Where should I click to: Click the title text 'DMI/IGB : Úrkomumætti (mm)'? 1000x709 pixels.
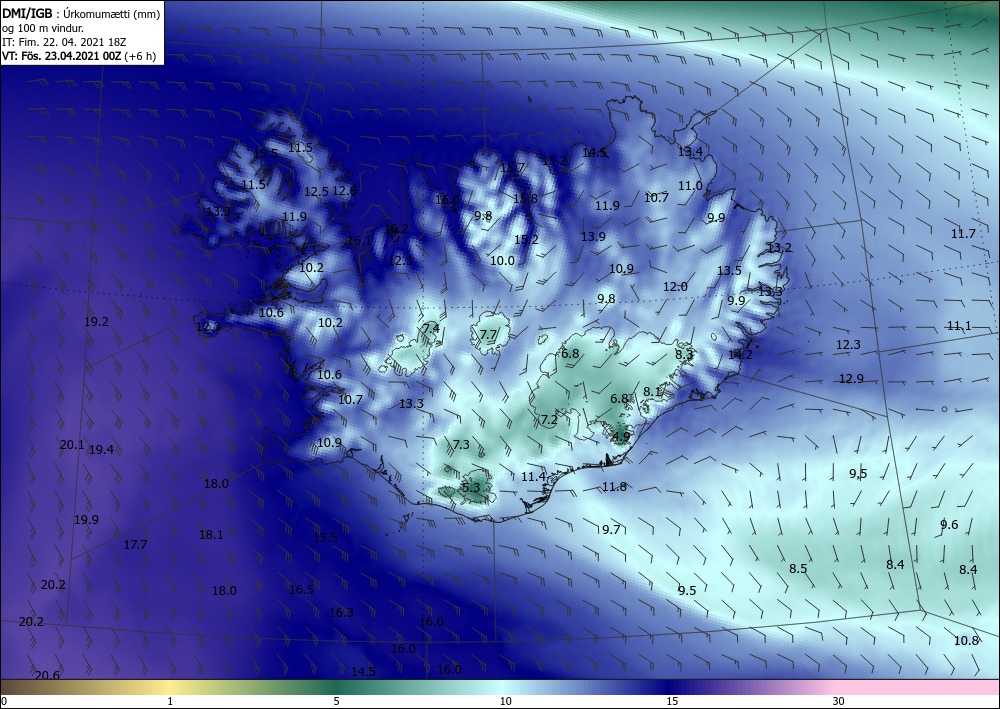[x=81, y=13]
